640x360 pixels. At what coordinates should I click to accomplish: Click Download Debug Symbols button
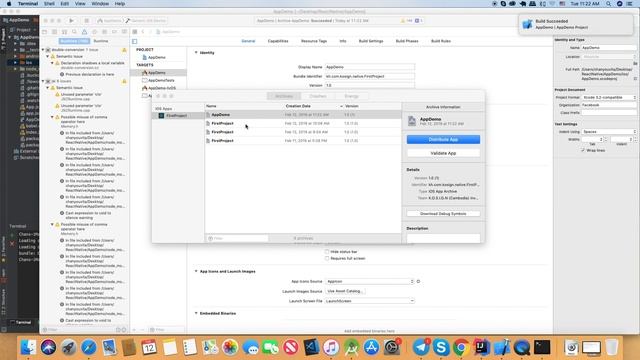click(443, 214)
